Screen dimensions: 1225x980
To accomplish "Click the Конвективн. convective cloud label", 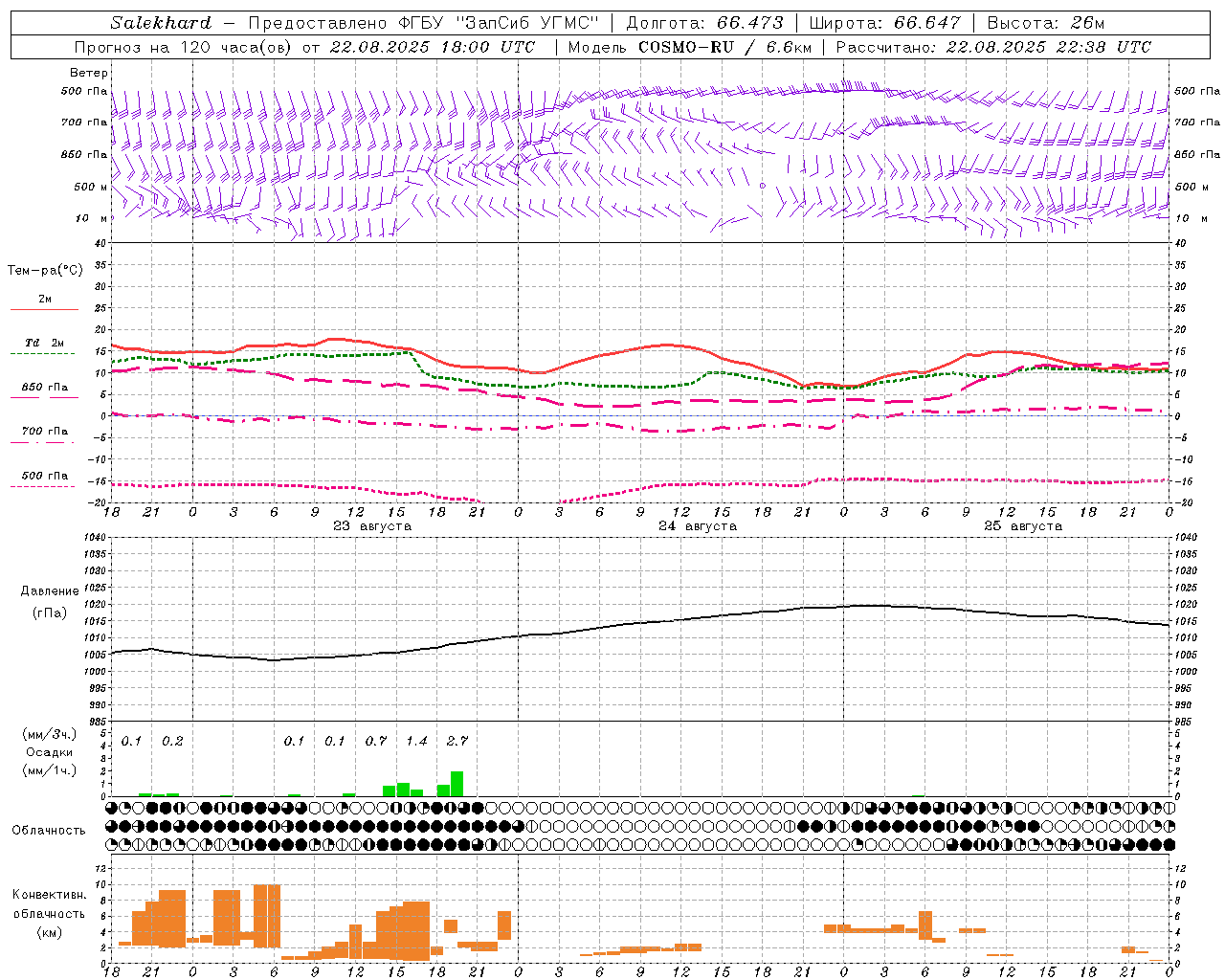I will 50,895.
